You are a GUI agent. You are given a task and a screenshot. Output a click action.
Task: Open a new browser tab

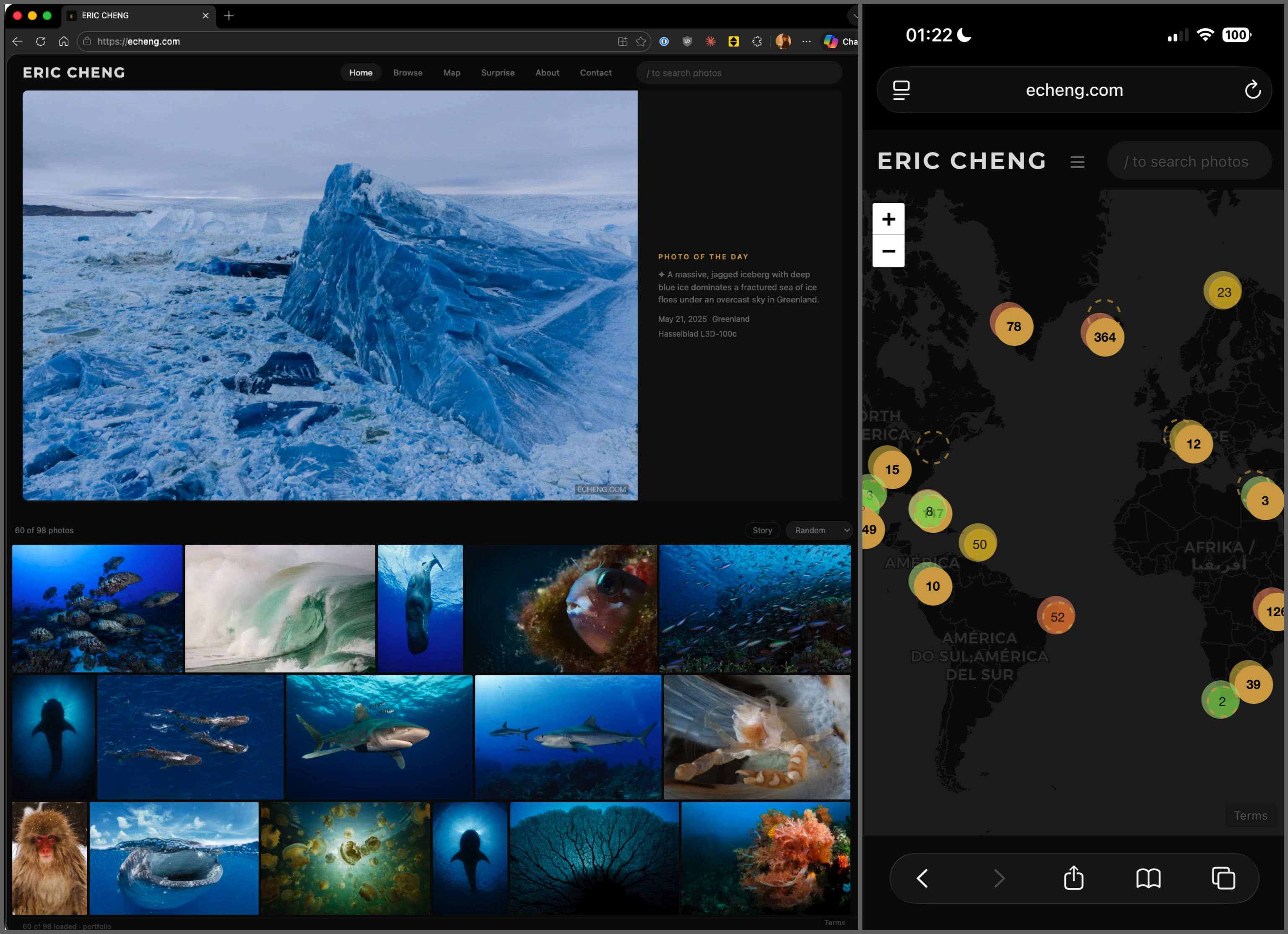coord(229,16)
